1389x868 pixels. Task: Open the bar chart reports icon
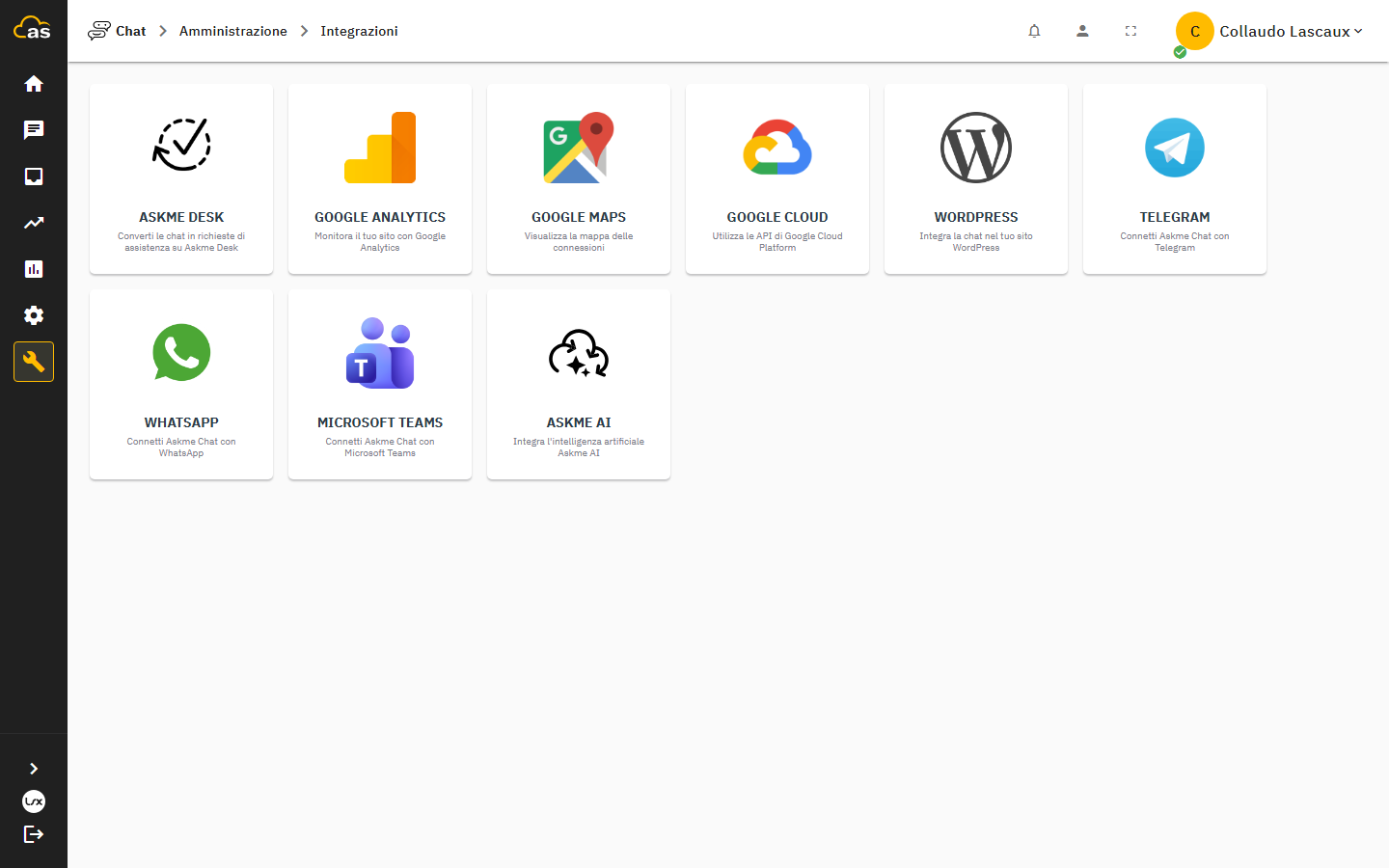coord(34,269)
